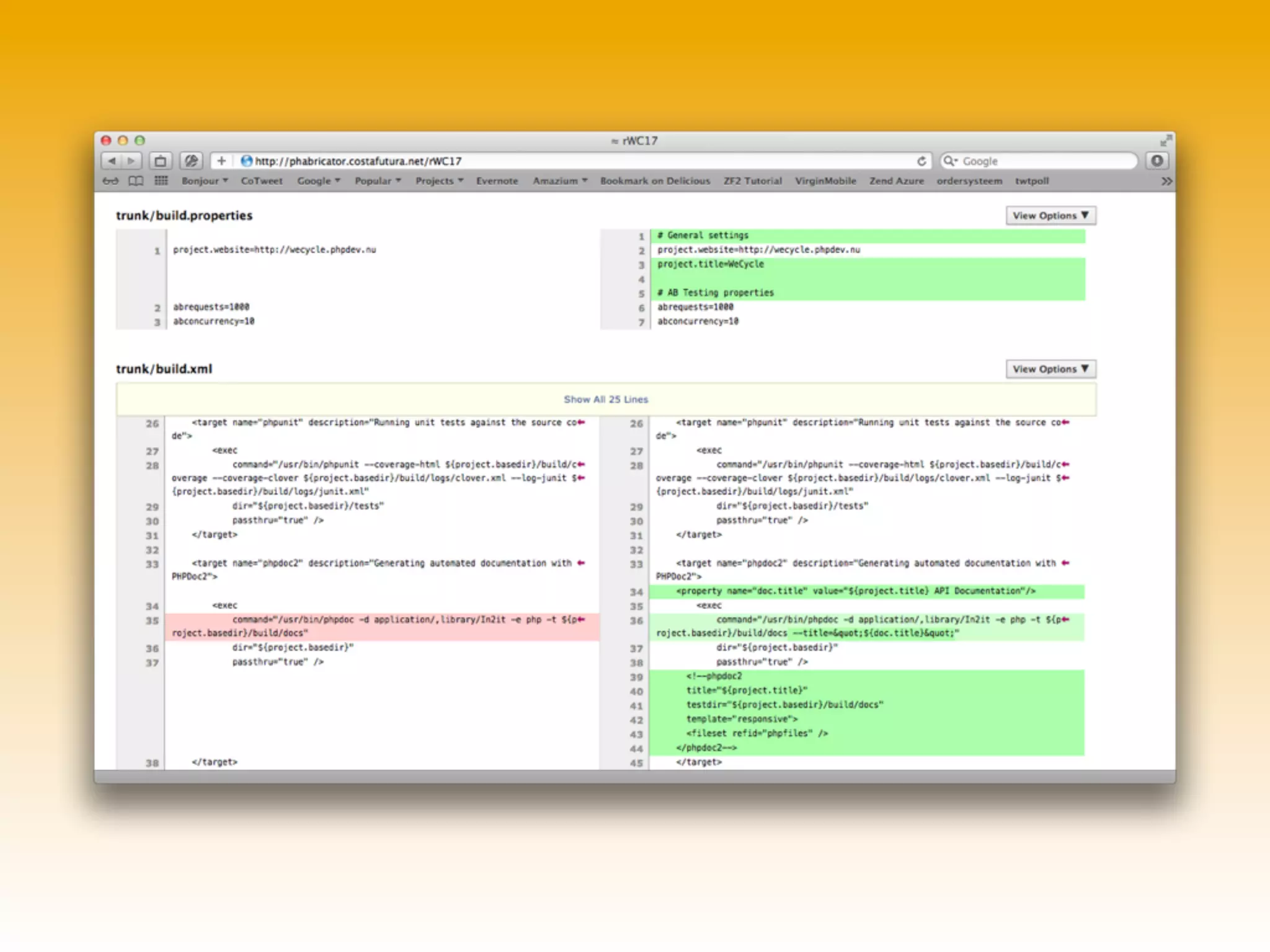Open the Top Sites grid icon
The image size is (1270, 952).
161,181
